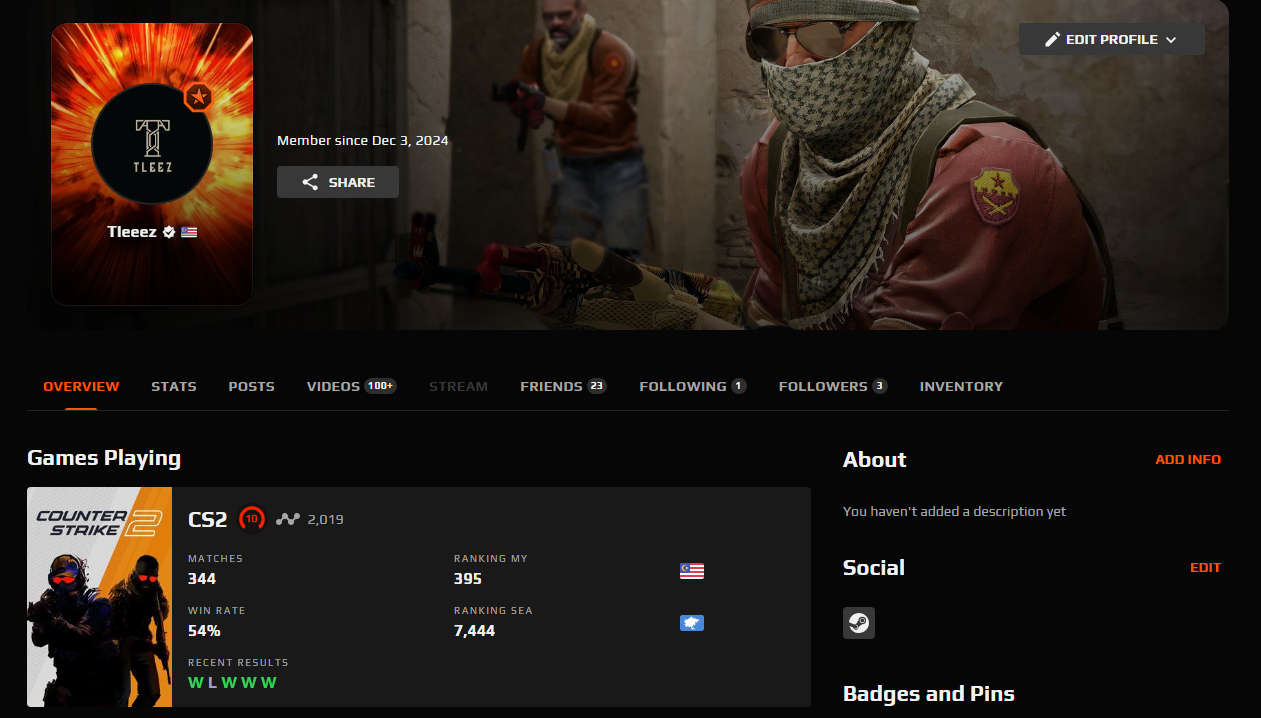The width and height of the screenshot is (1261, 718).
Task: Click the Malaysia flag next to Ranking MY
Action: click(x=691, y=571)
